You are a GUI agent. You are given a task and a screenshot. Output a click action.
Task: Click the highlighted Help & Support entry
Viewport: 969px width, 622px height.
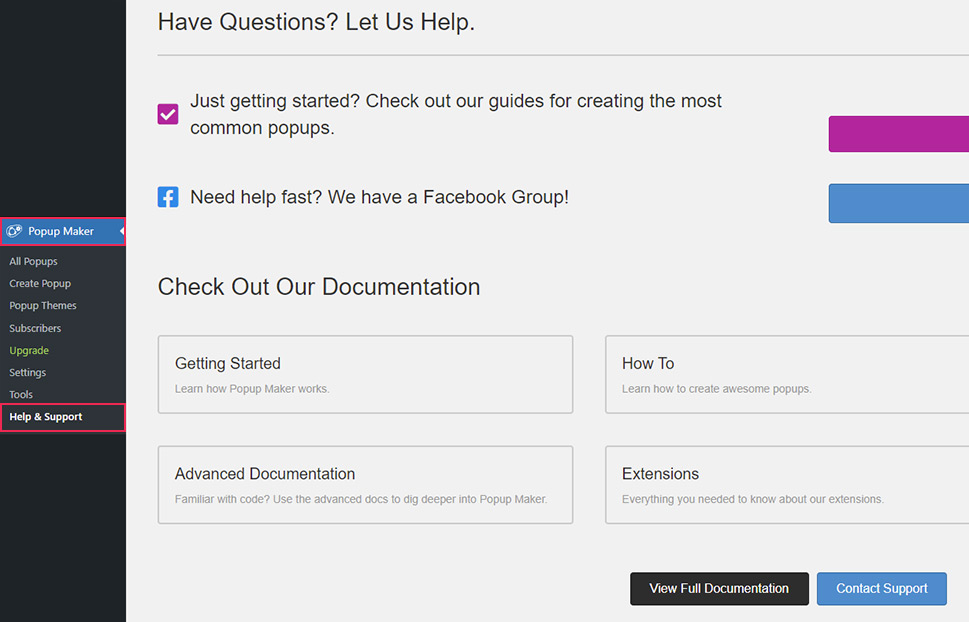[x=44, y=417]
